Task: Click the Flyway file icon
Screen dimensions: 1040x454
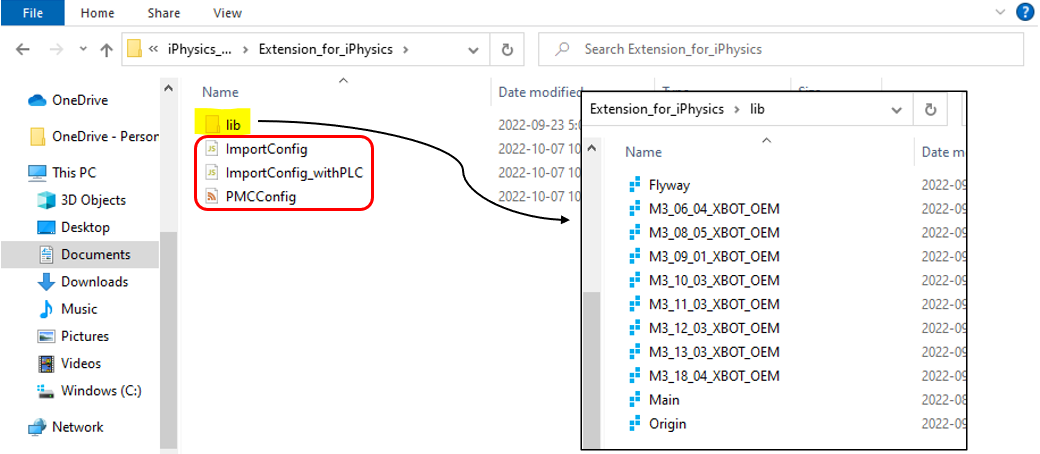Action: coord(634,185)
